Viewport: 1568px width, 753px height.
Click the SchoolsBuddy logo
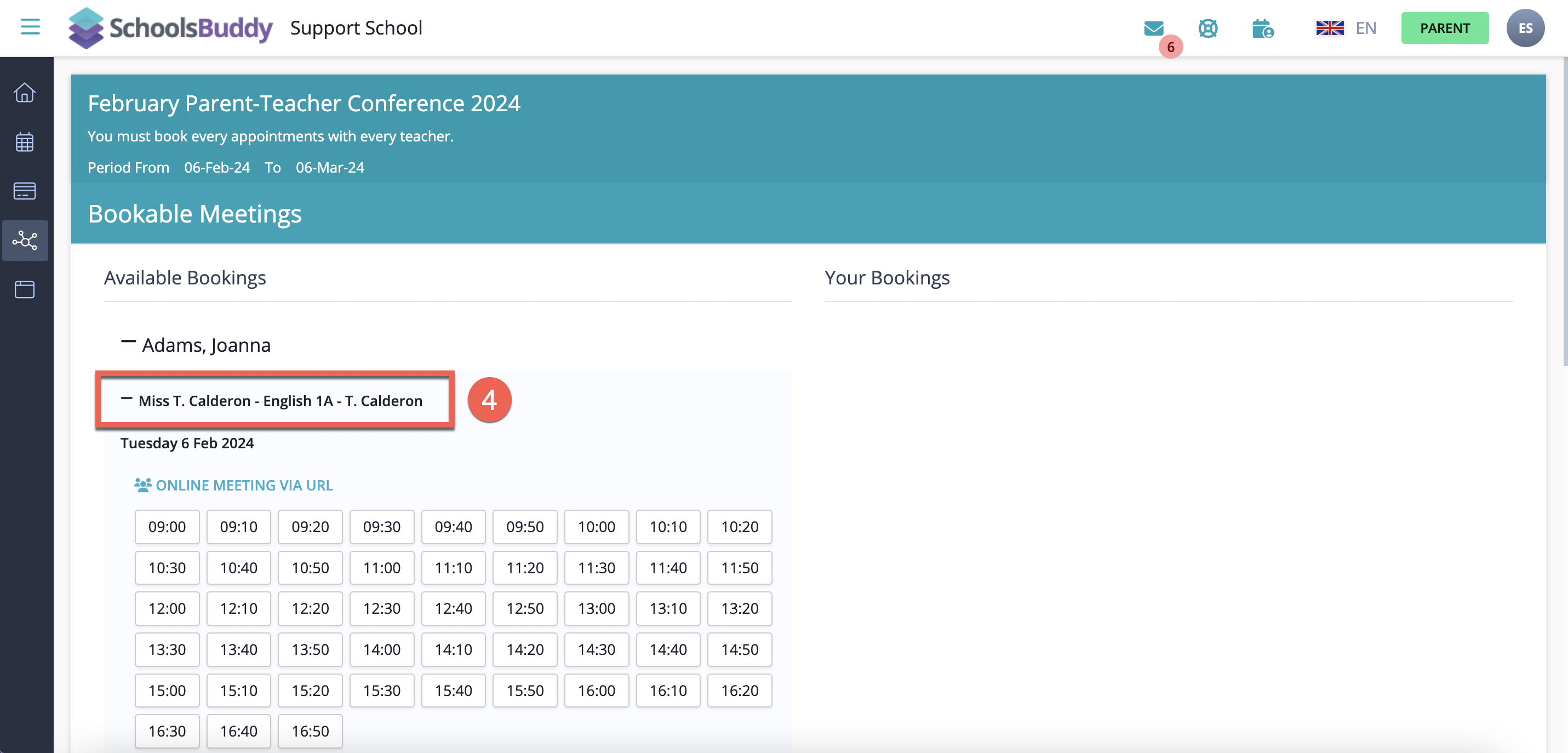tap(170, 28)
